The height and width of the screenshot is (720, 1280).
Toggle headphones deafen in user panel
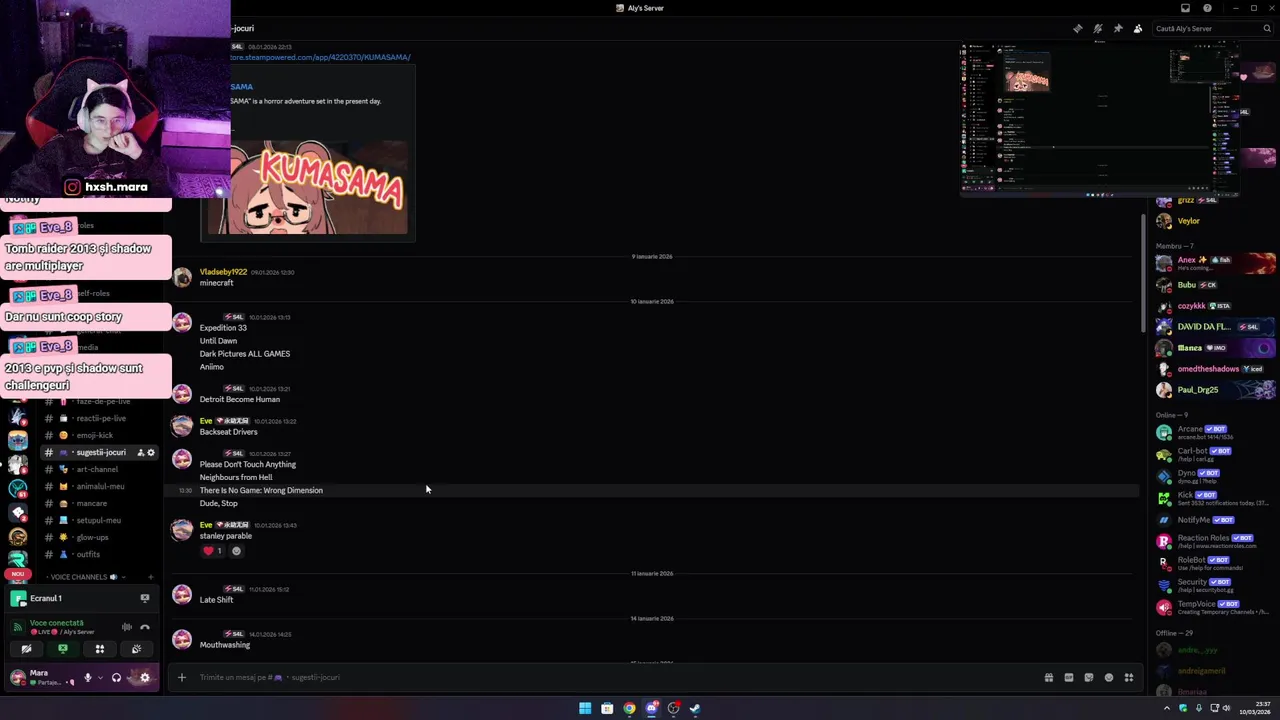[116, 677]
